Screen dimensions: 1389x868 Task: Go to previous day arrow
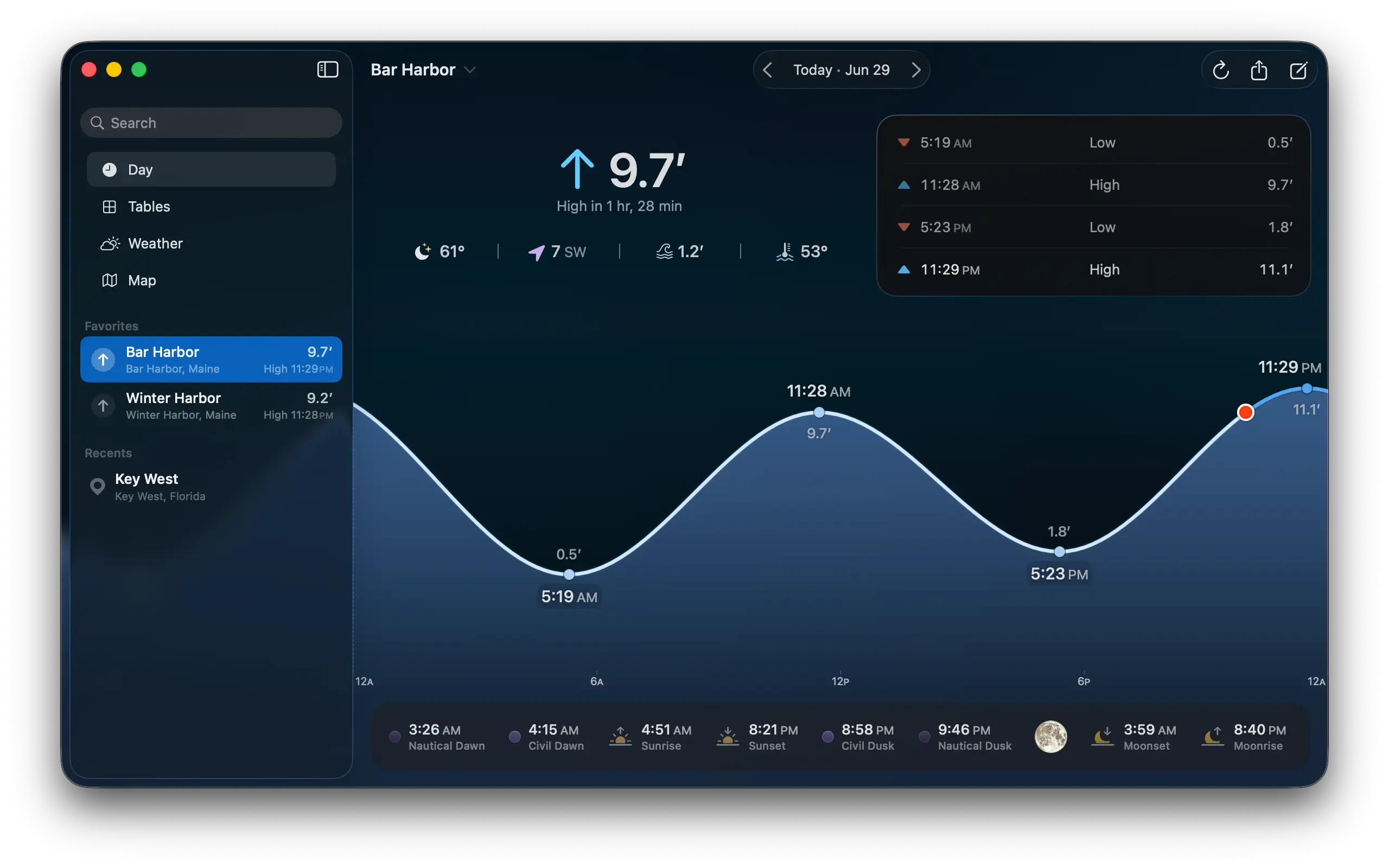pyautogui.click(x=767, y=70)
